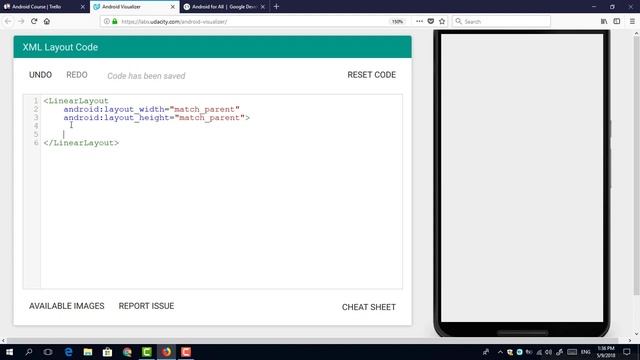Image resolution: width=640 pixels, height=360 pixels.
Task: Click the </LinearLayout> closing tag
Action: coord(81,143)
